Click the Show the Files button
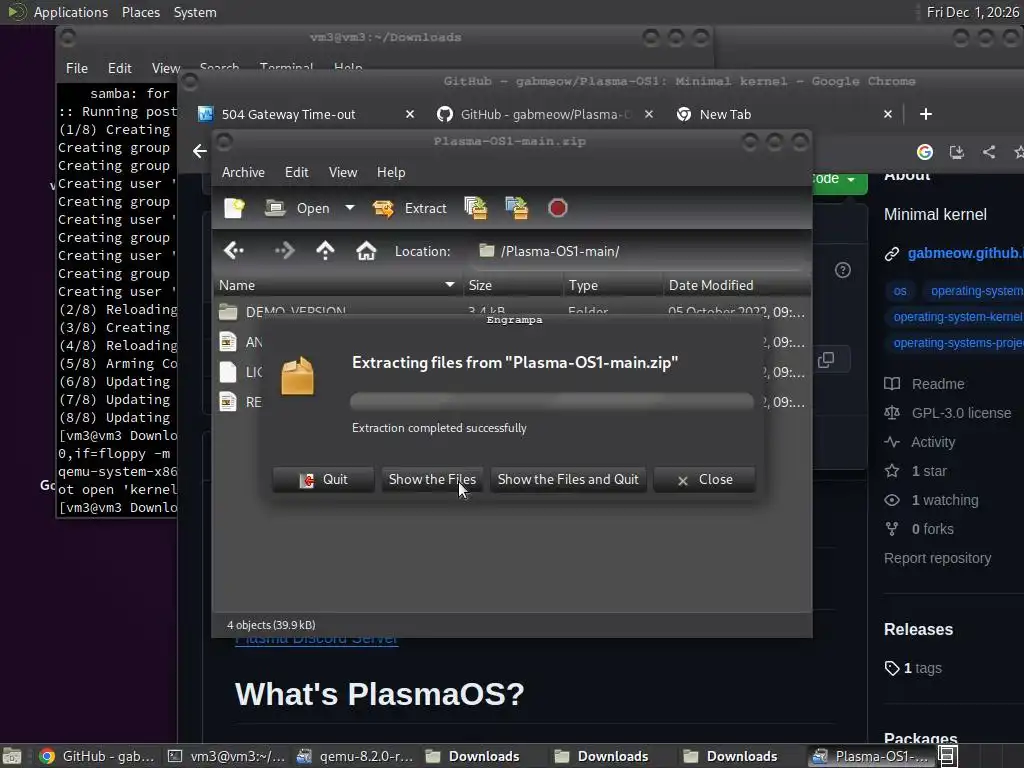The height and width of the screenshot is (768, 1024). tap(432, 479)
